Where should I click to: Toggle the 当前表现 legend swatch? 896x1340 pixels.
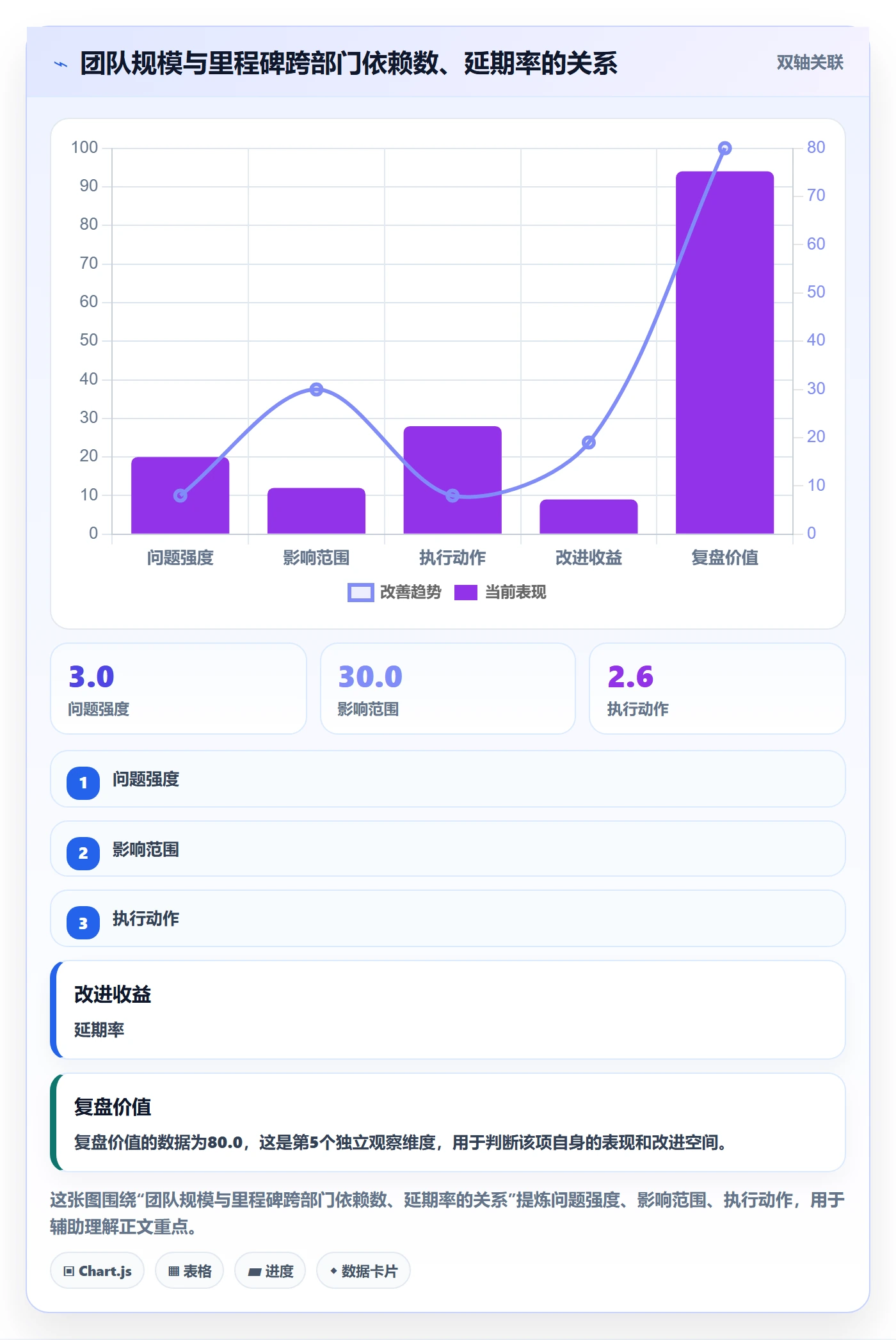coord(466,593)
